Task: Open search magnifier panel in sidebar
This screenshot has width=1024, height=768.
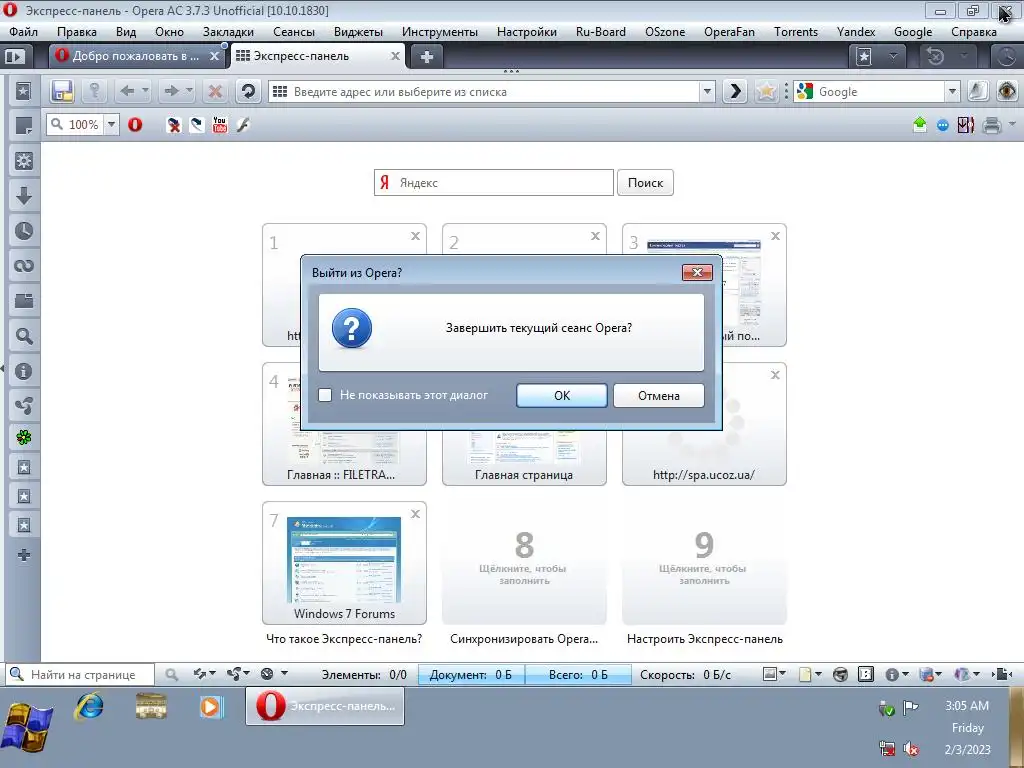Action: point(24,336)
